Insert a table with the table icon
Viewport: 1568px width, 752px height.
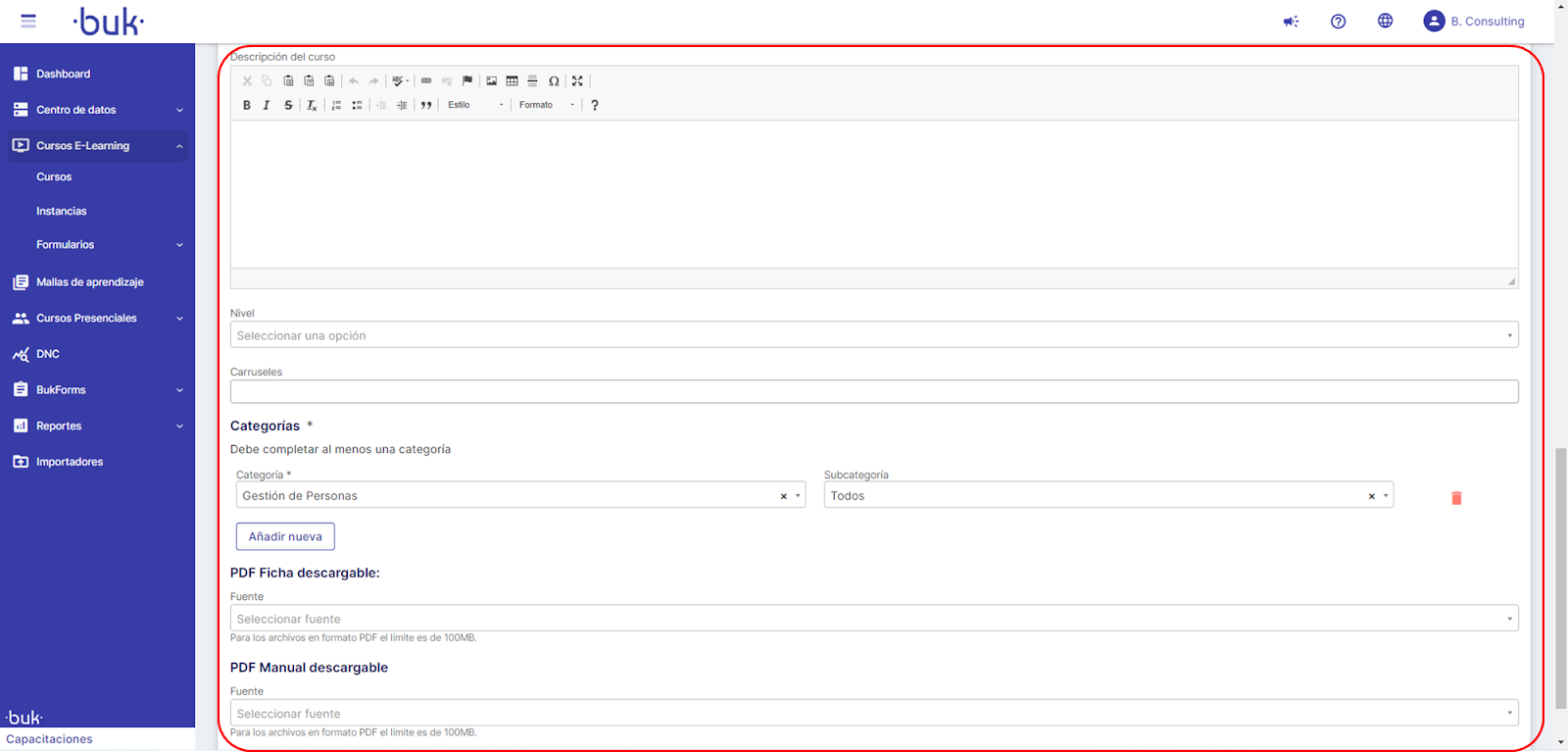pos(512,81)
